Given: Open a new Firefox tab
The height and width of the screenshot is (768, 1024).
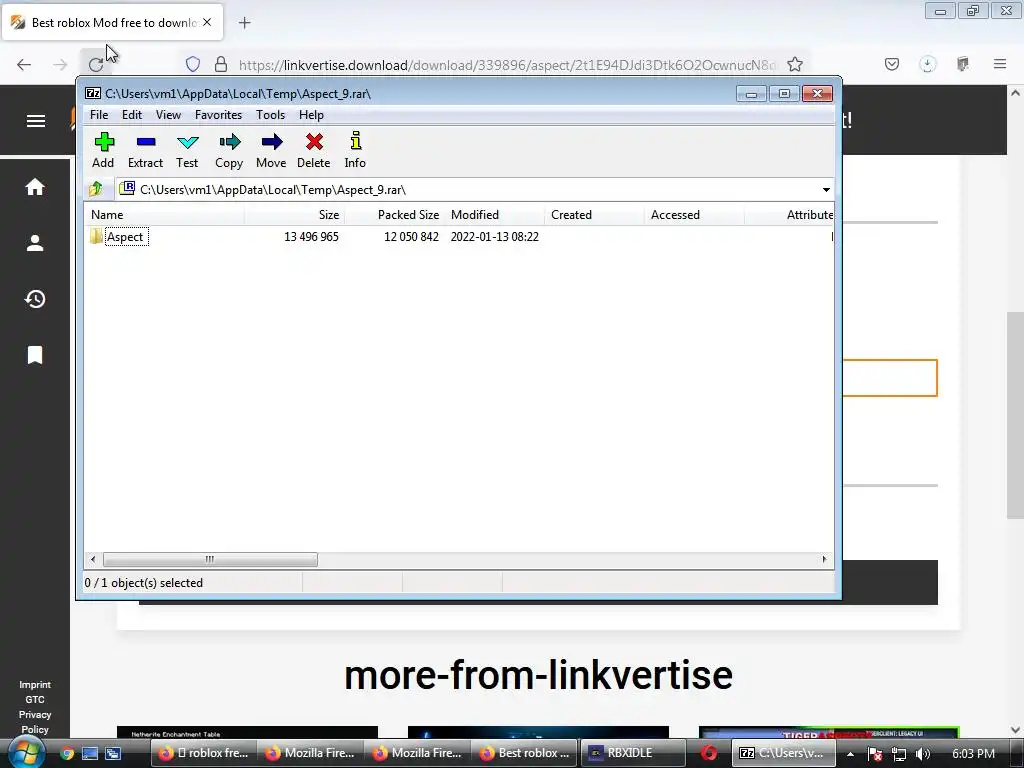Looking at the screenshot, I should point(245,23).
